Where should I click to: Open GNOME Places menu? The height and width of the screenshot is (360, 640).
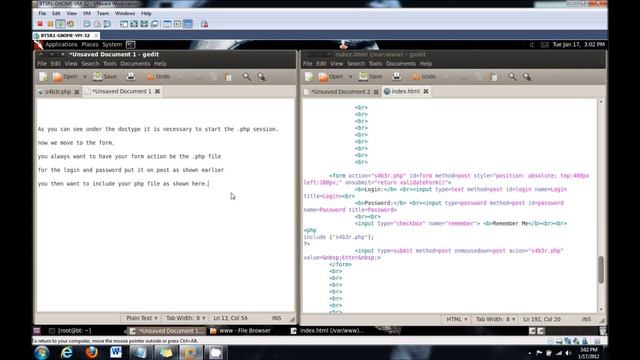click(90, 44)
